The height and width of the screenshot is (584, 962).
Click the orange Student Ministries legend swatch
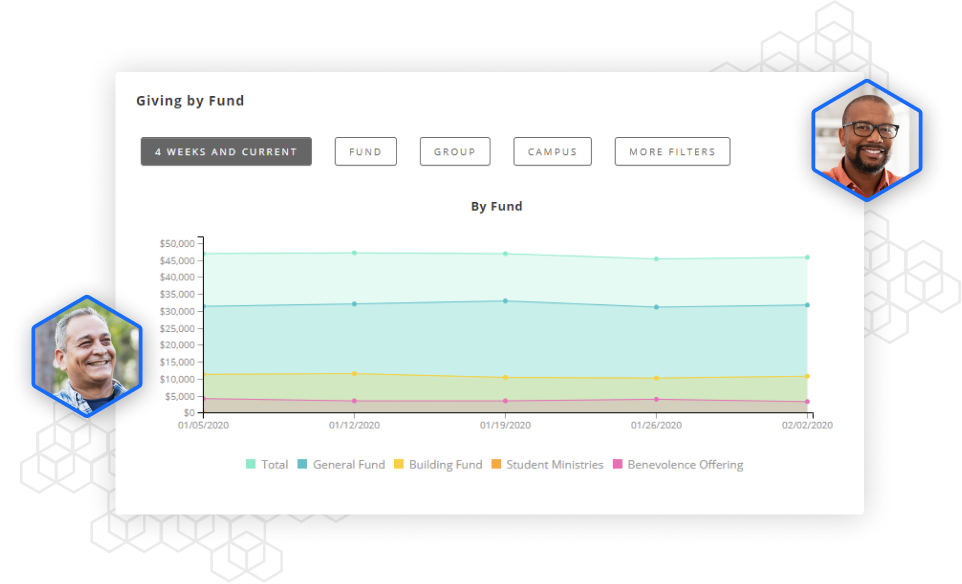(x=497, y=465)
